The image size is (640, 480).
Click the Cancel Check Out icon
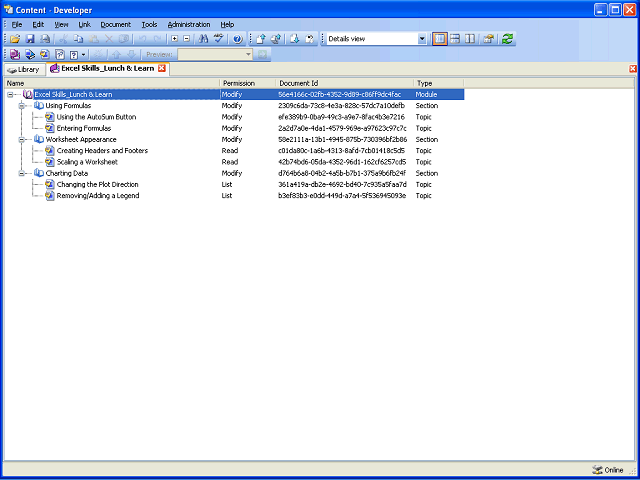(x=309, y=39)
